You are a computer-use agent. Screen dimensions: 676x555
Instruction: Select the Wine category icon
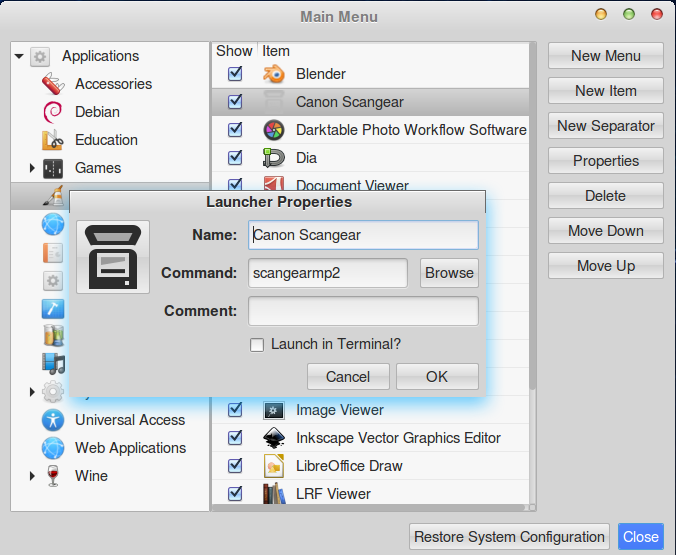click(53, 476)
